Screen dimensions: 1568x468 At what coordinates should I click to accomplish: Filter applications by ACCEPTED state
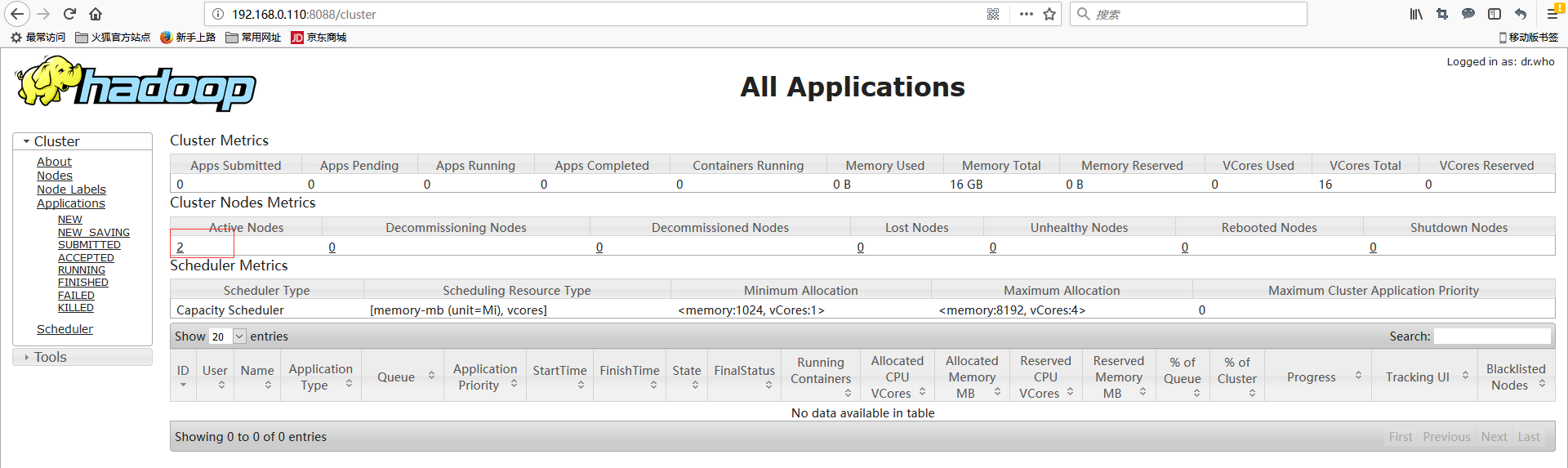click(86, 258)
